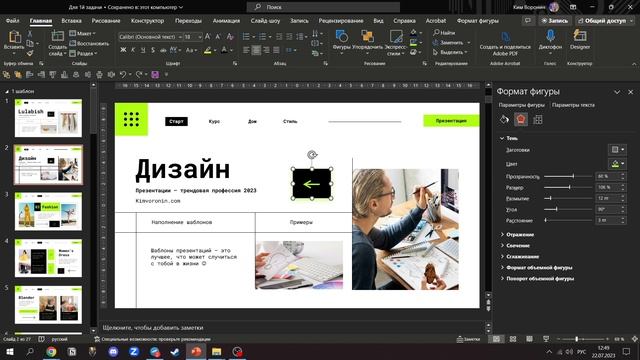Select slide 3 Fashion thumbnail
This screenshot has height=360, width=640.
pyautogui.click(x=48, y=211)
